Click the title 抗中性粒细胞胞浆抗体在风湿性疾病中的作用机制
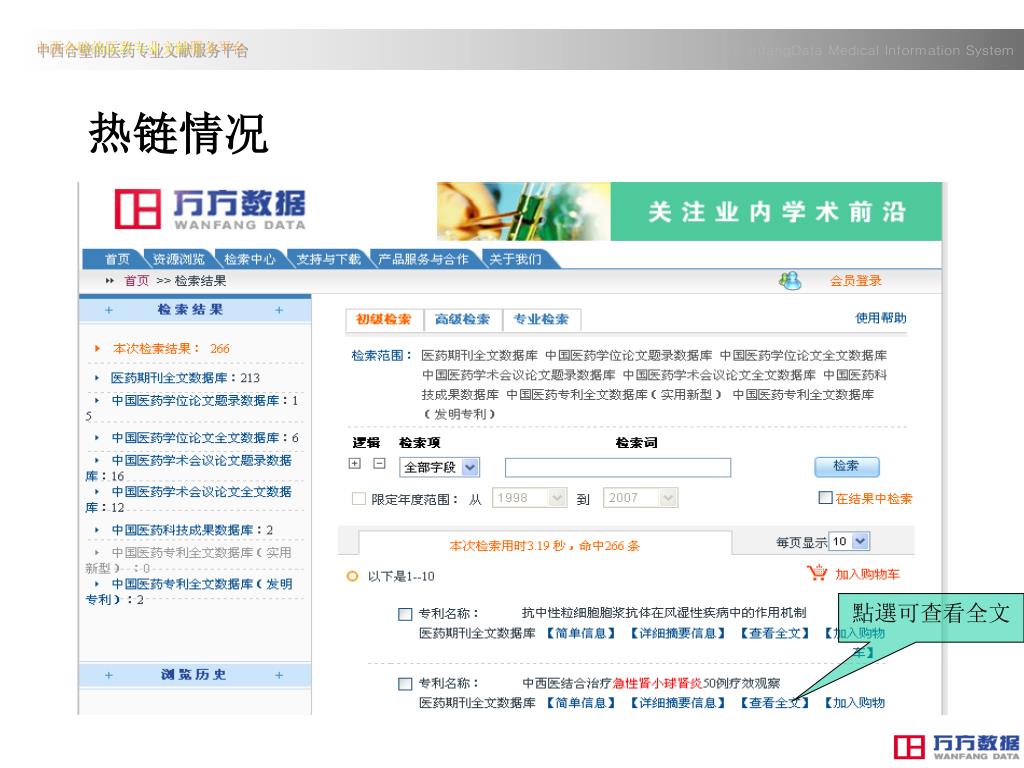 pyautogui.click(x=664, y=613)
